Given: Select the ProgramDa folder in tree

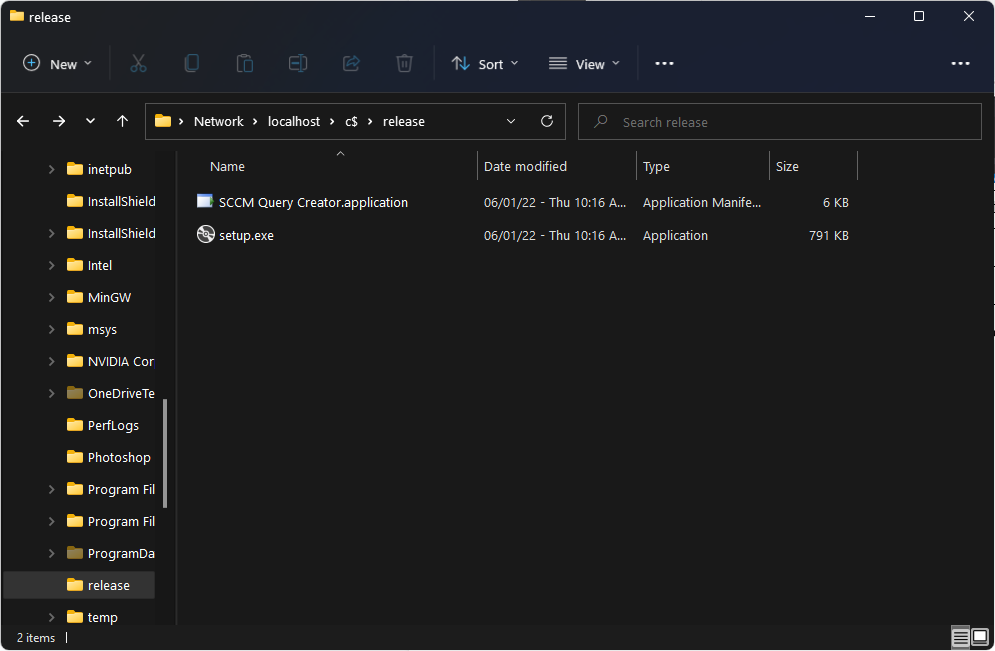Looking at the screenshot, I should pos(121,553).
